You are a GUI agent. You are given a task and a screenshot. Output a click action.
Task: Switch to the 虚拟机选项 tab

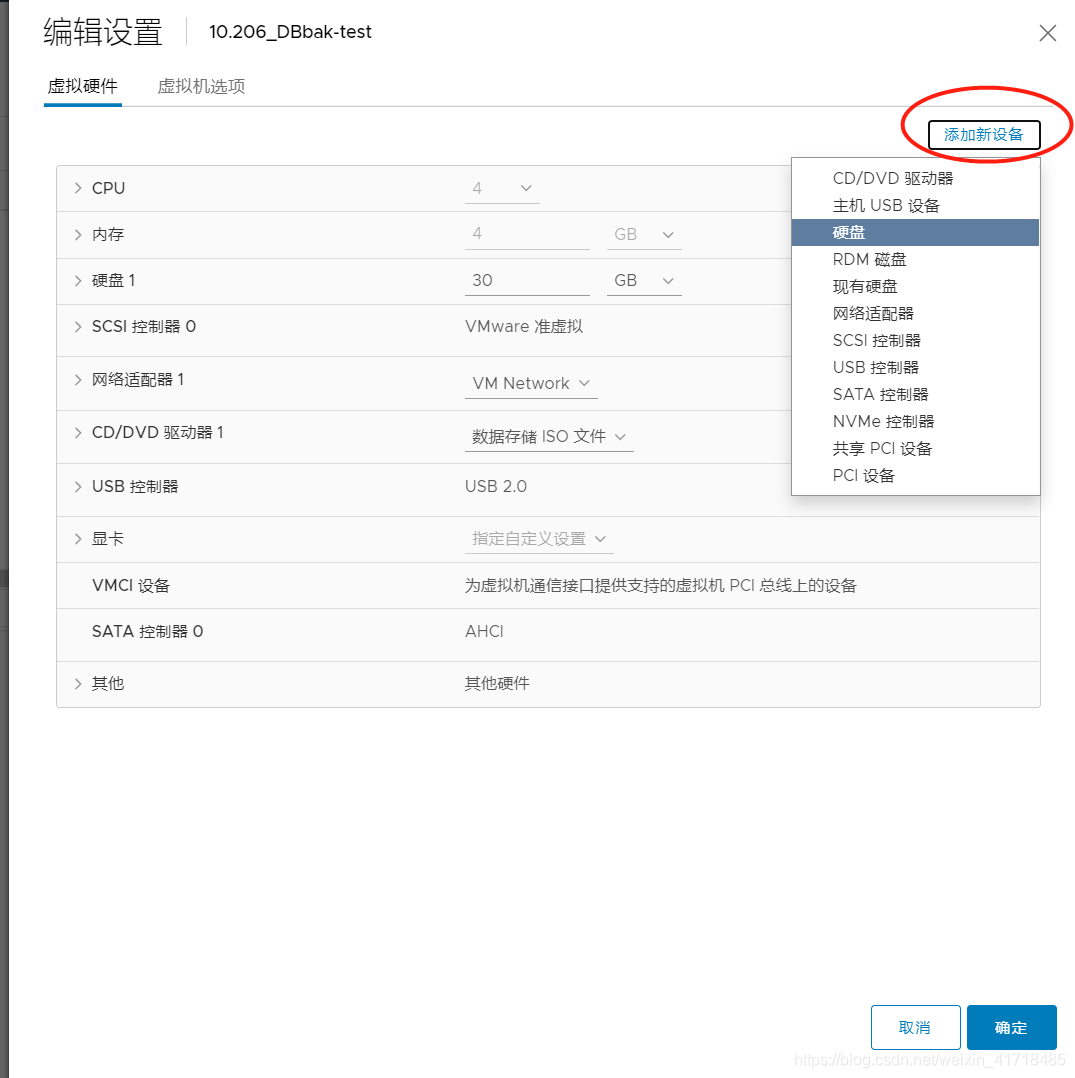click(x=200, y=86)
